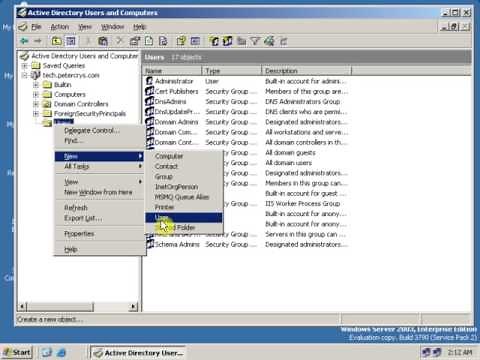Select InetOrgPerson in the New submenu
This screenshot has height=360, width=480.
[184, 187]
